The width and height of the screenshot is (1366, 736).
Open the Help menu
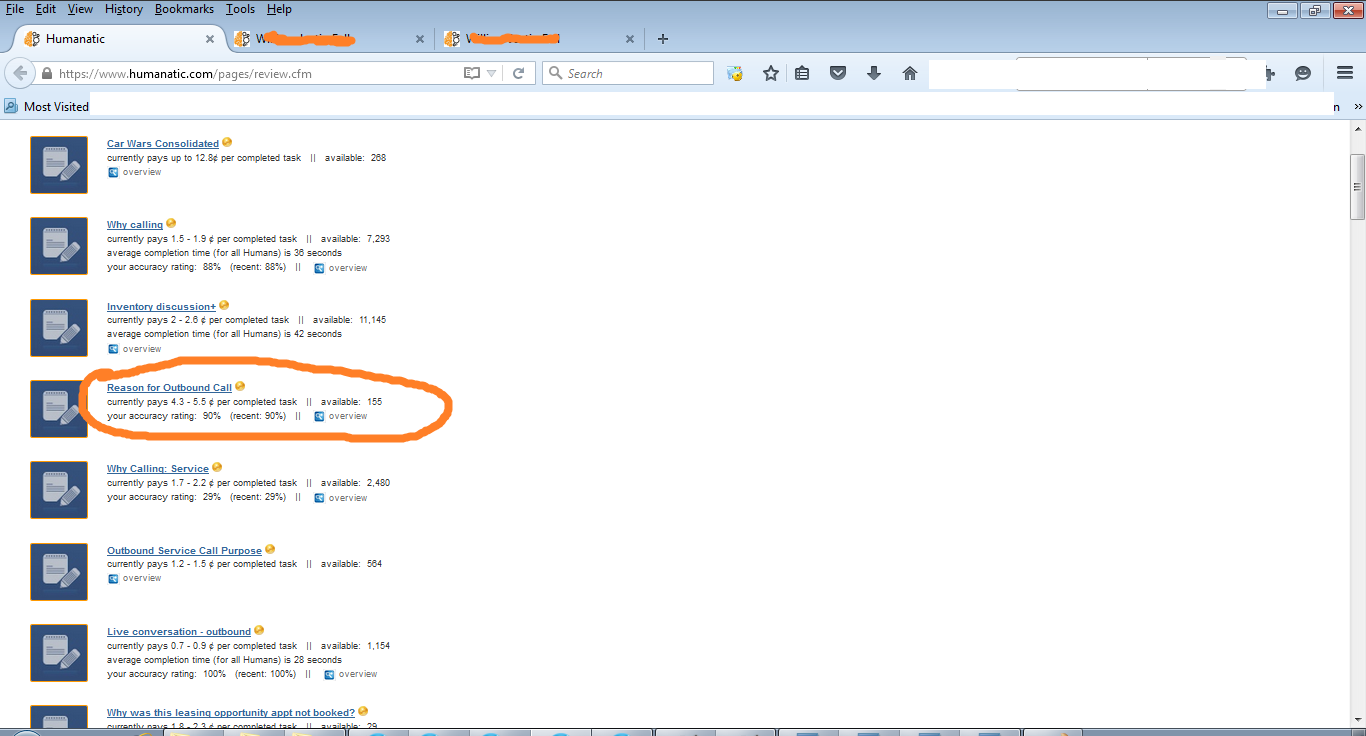click(x=279, y=9)
